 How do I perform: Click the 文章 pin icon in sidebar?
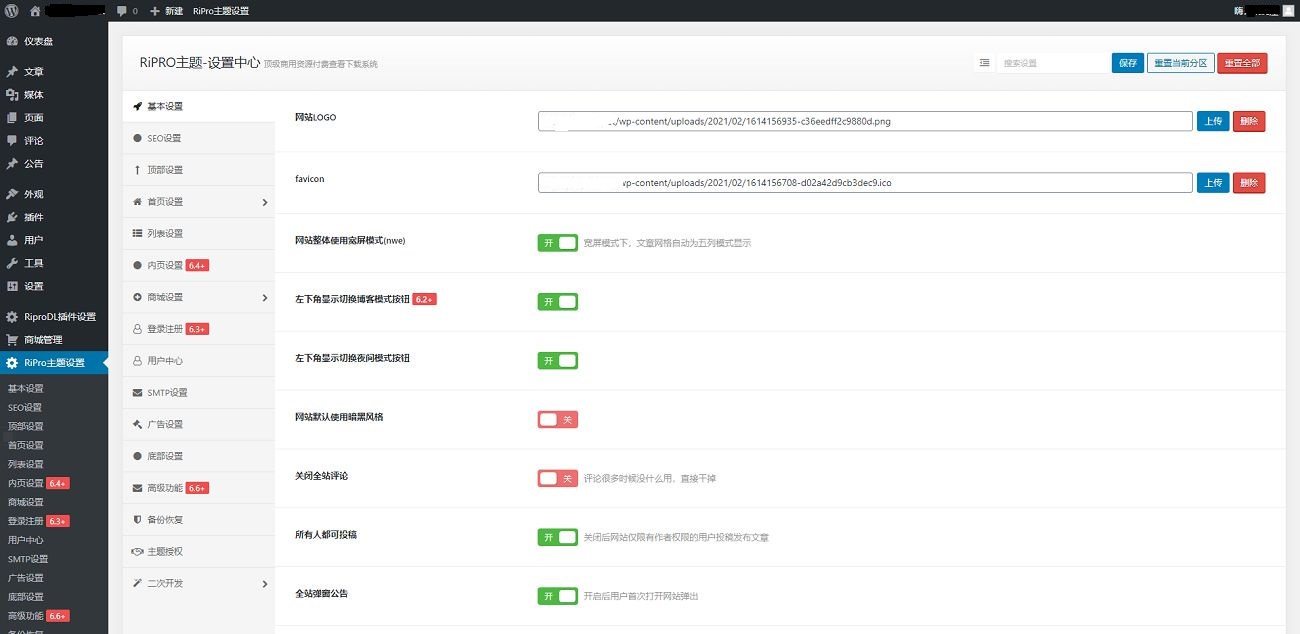(12, 72)
